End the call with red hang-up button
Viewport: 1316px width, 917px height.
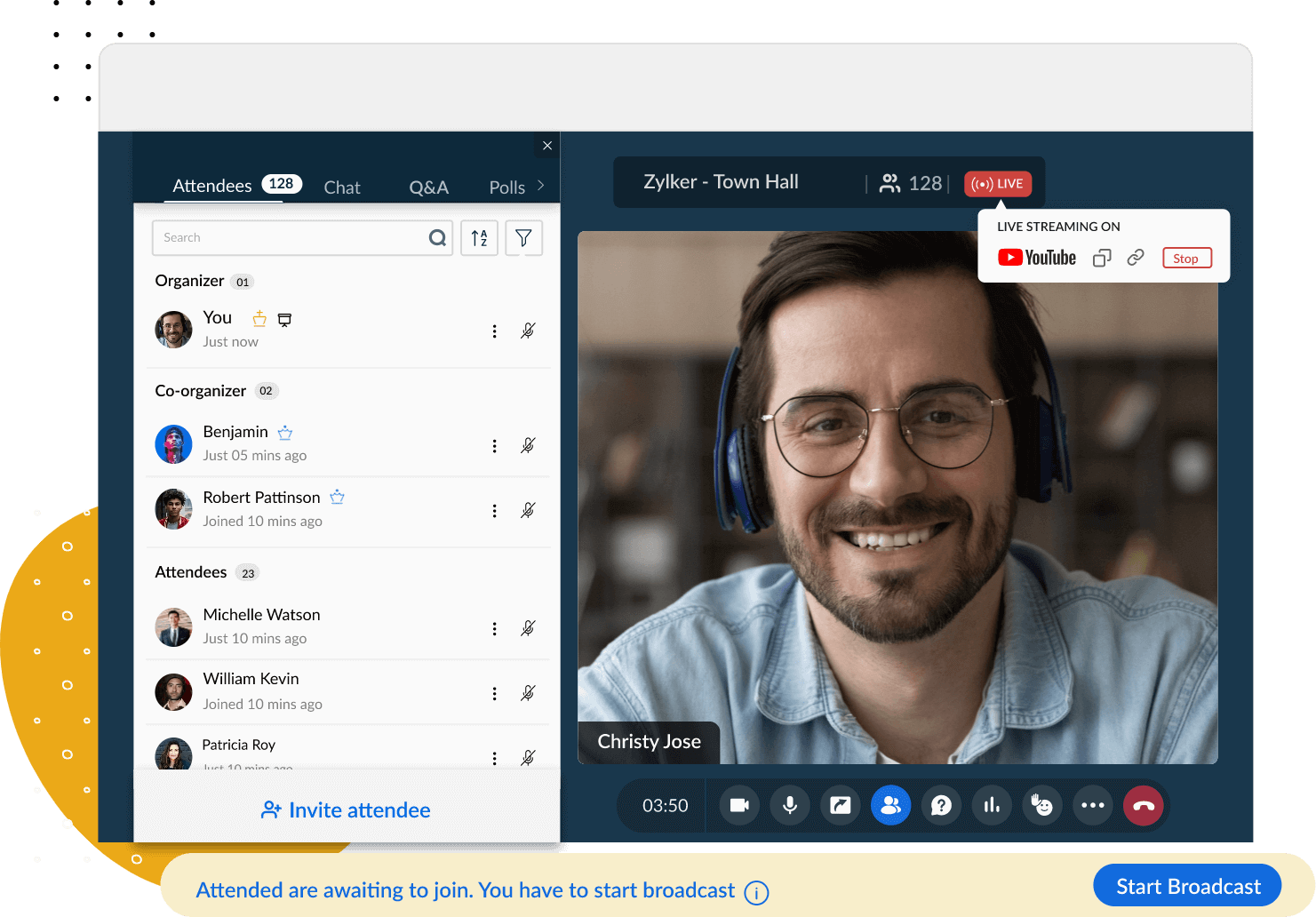click(x=1144, y=805)
